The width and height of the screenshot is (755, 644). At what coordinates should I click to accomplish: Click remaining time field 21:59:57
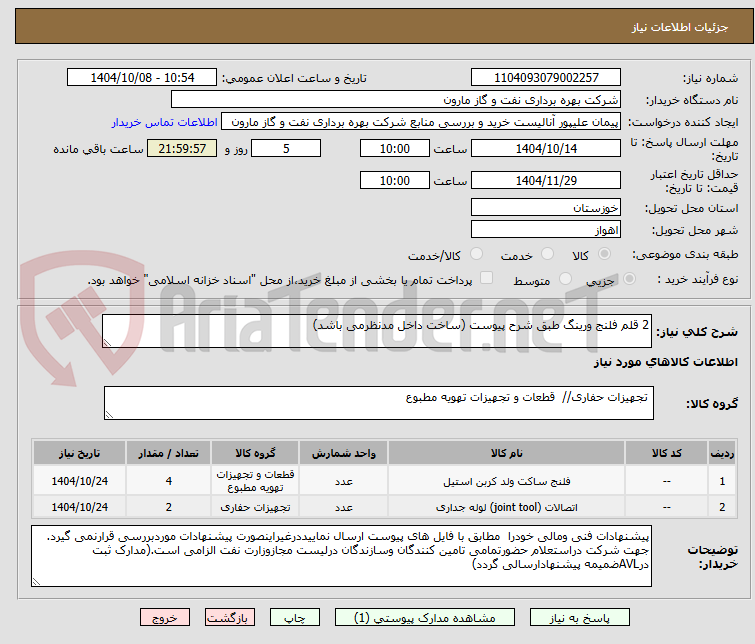(182, 148)
